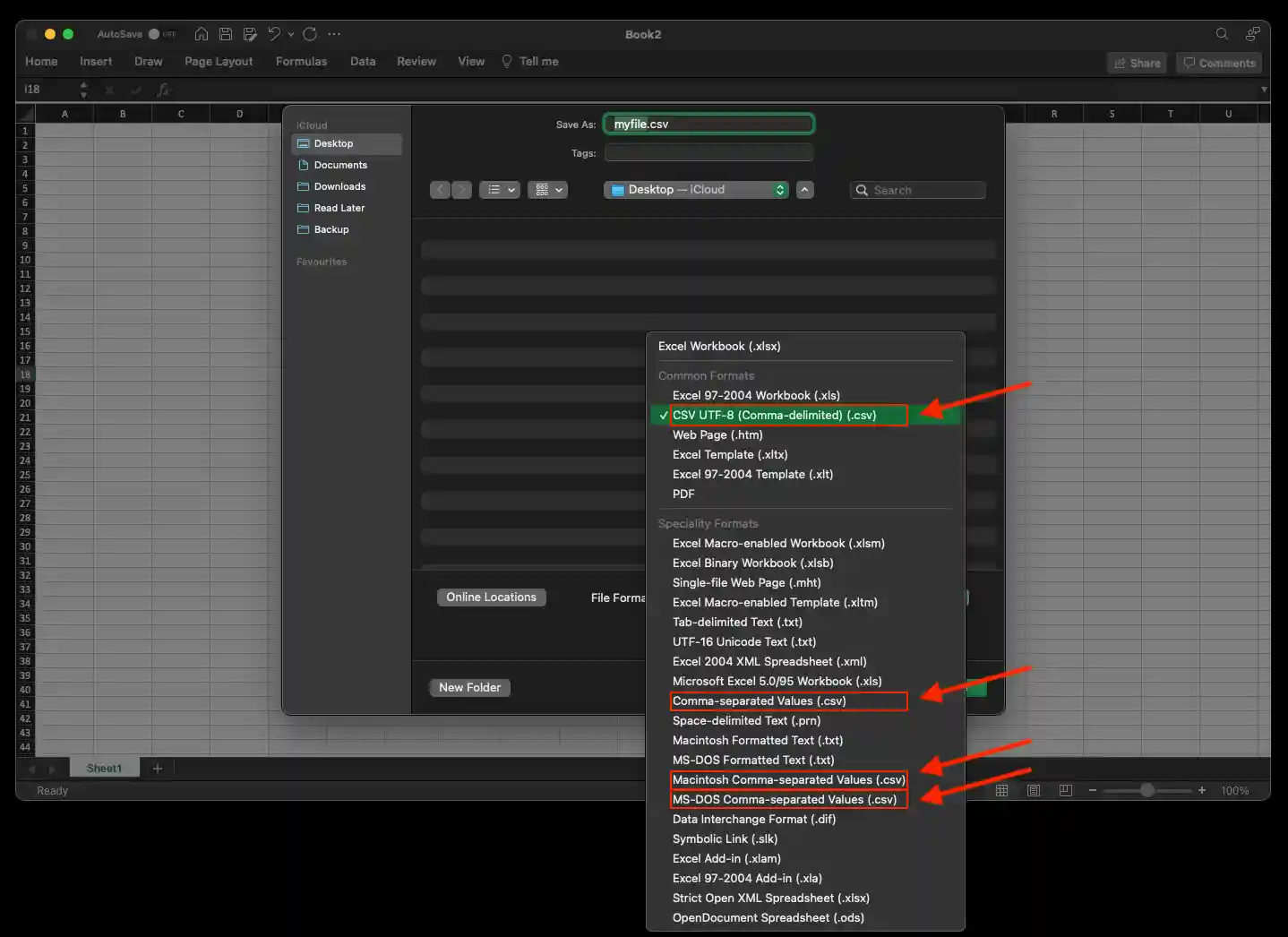Click the dialog back navigation arrow
This screenshot has height=937, width=1288.
[x=440, y=190]
